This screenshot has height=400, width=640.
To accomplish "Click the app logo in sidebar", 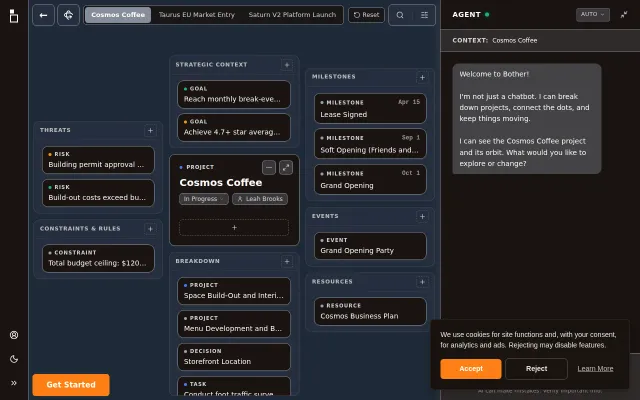I will tap(14, 16).
